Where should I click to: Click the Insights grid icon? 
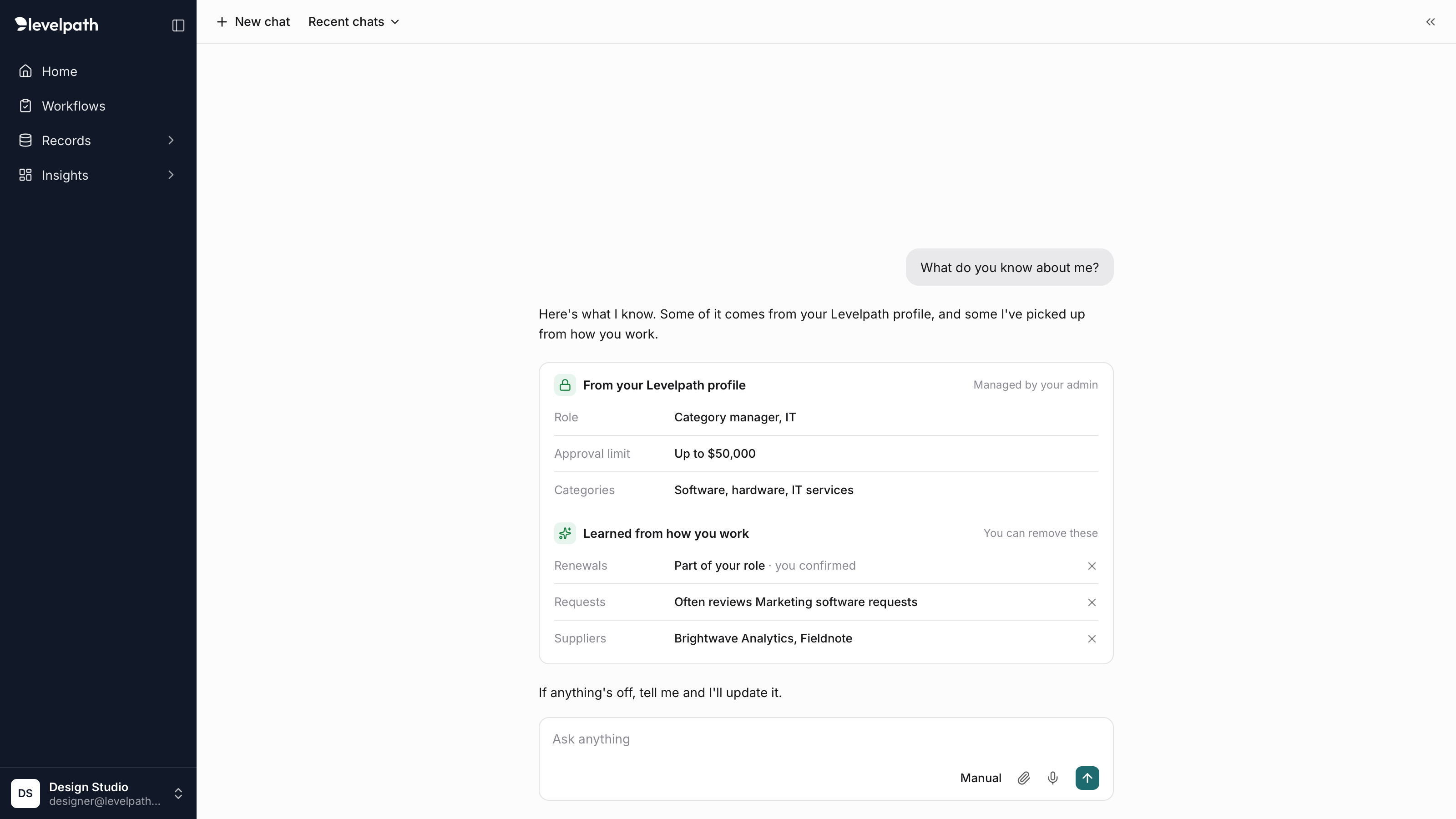[25, 175]
